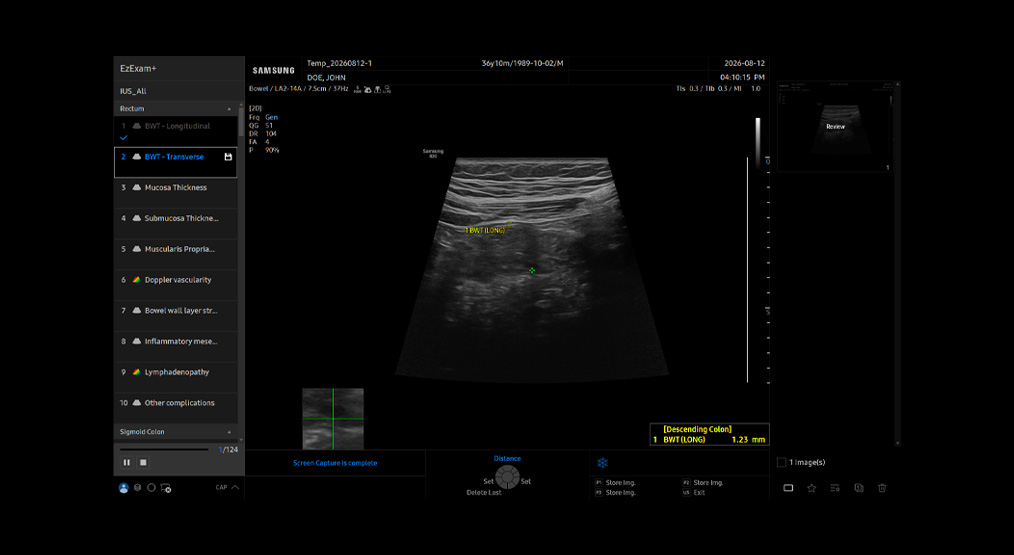Click the U5 Exit shortcut
This screenshot has height=555, width=1014.
point(694,493)
